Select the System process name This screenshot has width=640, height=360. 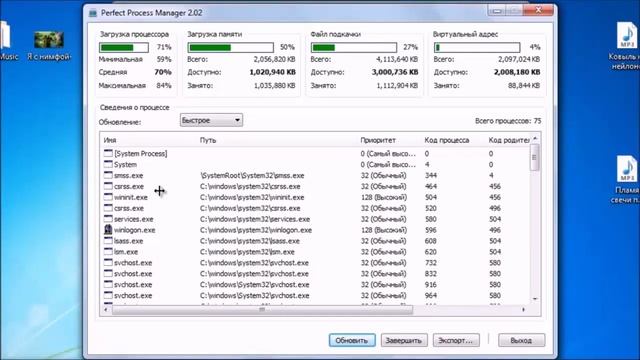pos(125,164)
